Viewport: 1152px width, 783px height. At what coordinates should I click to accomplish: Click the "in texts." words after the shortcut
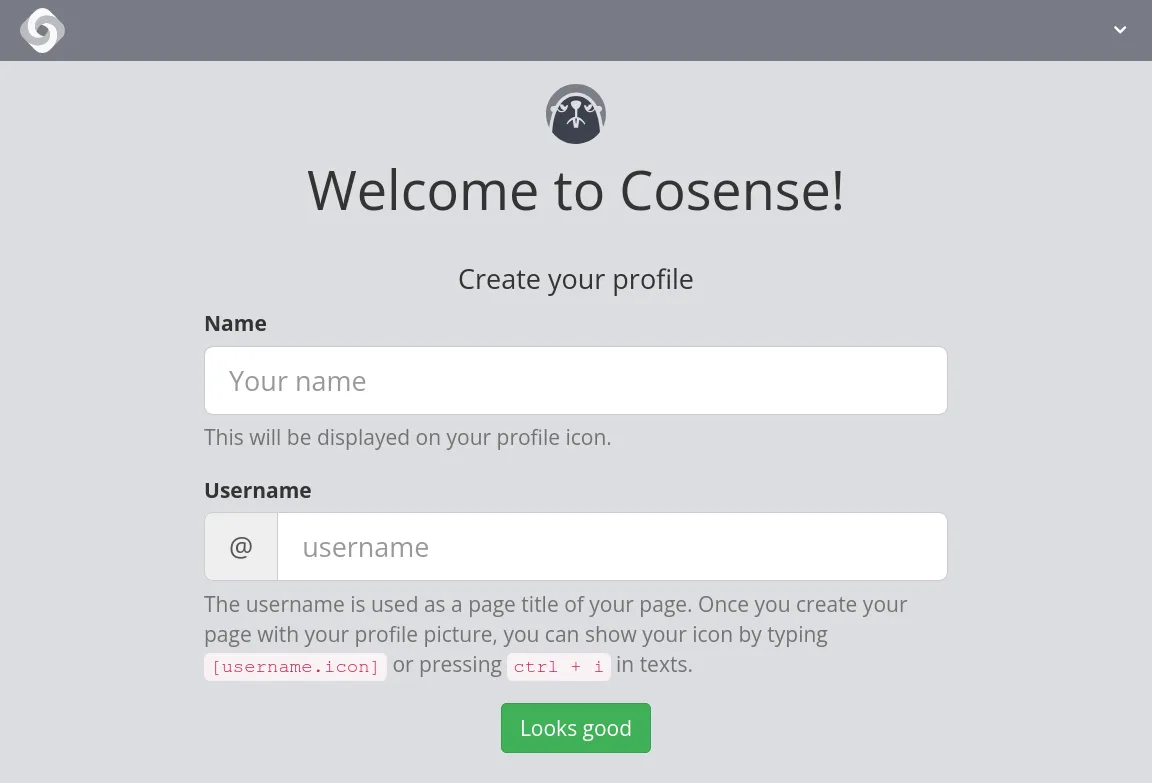point(654,665)
